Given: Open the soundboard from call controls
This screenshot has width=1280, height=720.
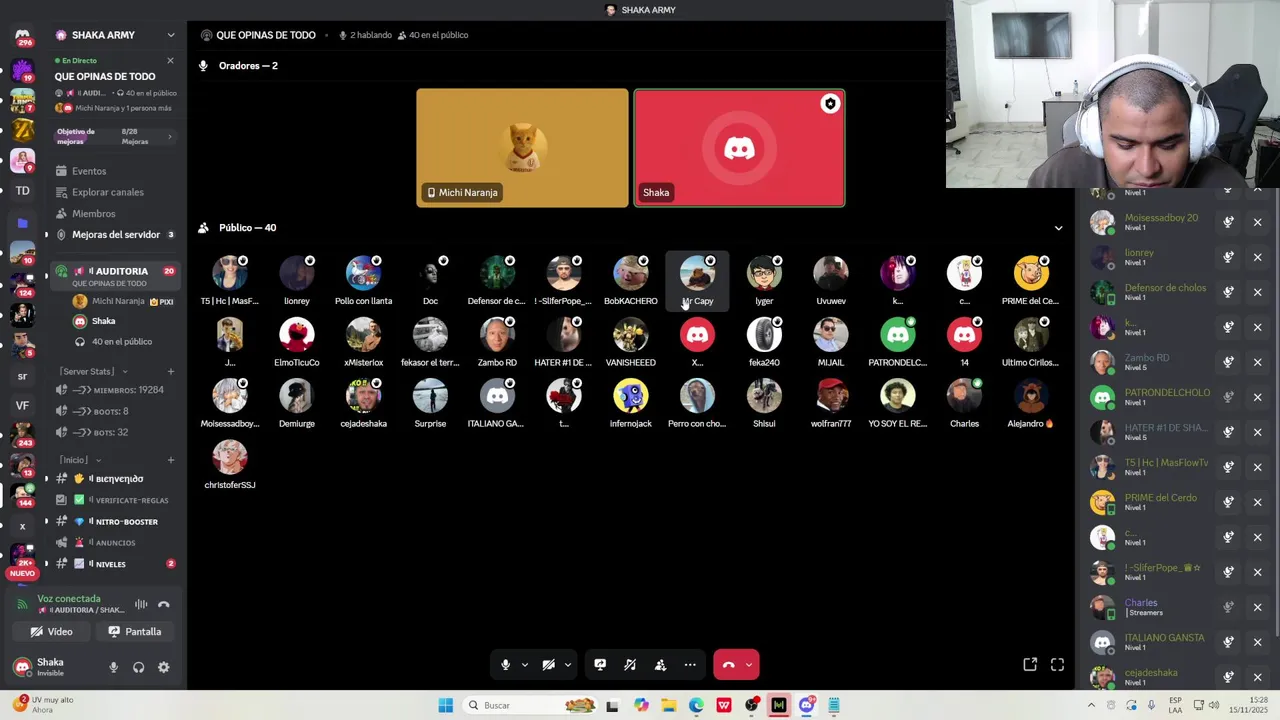Looking at the screenshot, I should 630,665.
